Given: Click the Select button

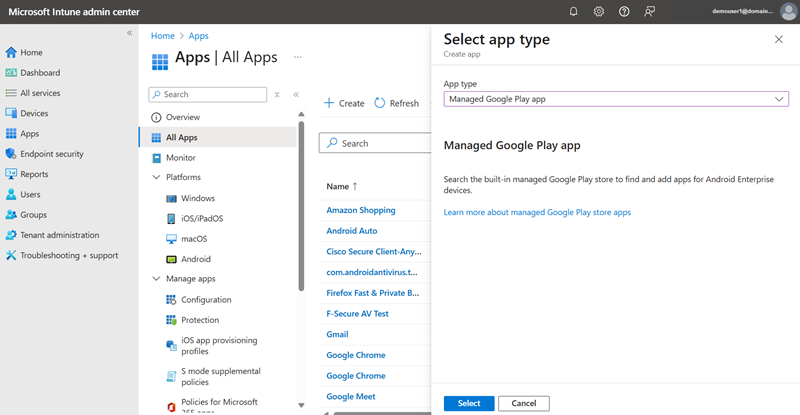Looking at the screenshot, I should [x=469, y=403].
